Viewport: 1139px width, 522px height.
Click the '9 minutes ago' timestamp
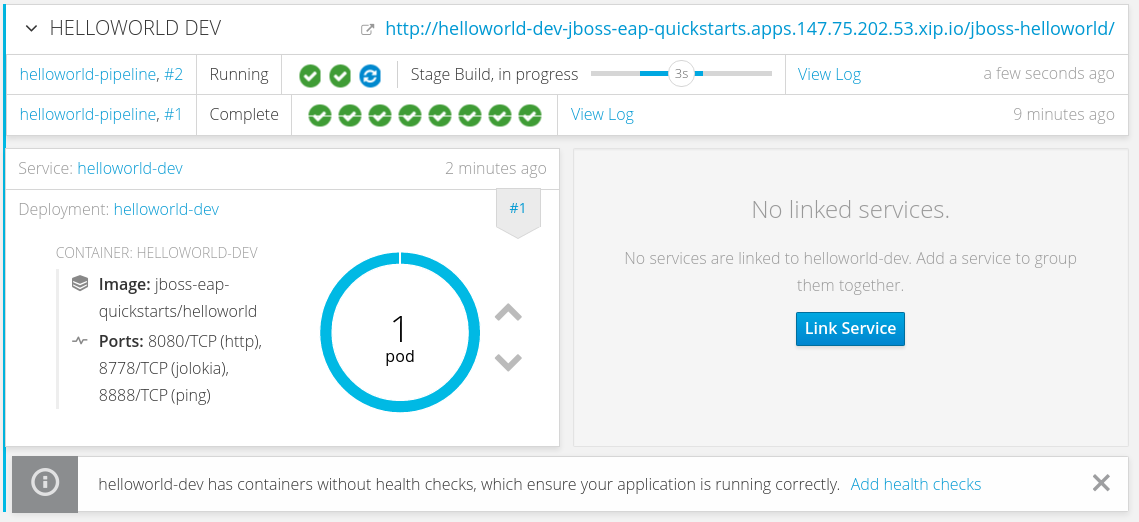1063,115
